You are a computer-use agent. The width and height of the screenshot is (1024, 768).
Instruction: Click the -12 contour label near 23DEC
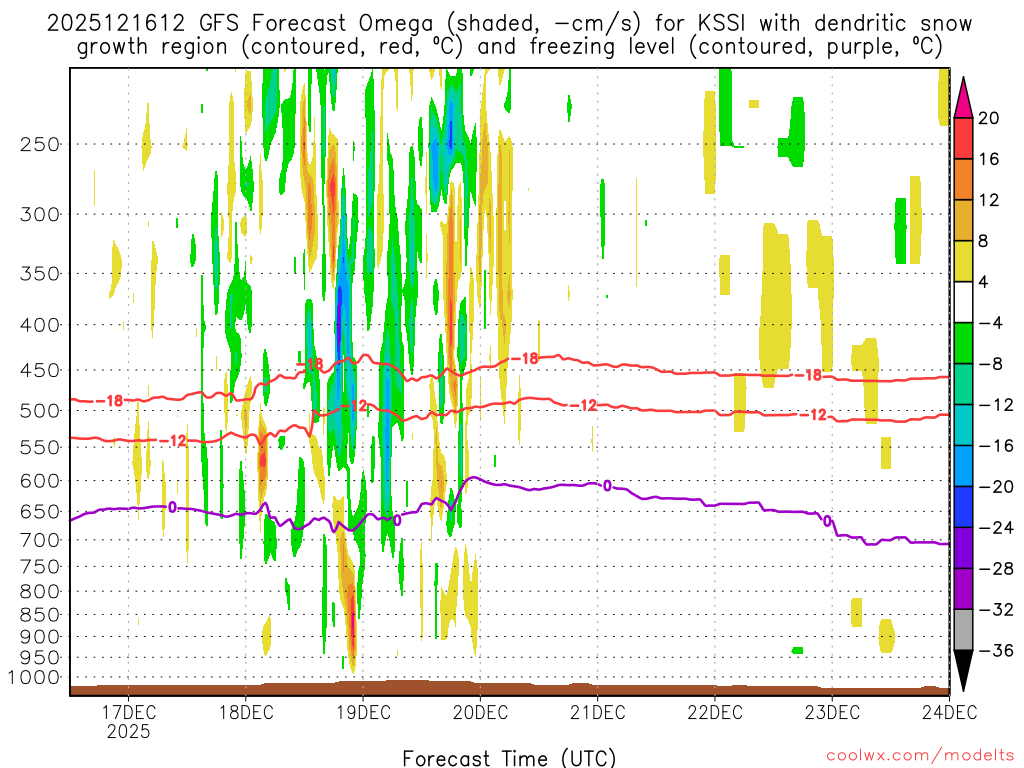[813, 415]
